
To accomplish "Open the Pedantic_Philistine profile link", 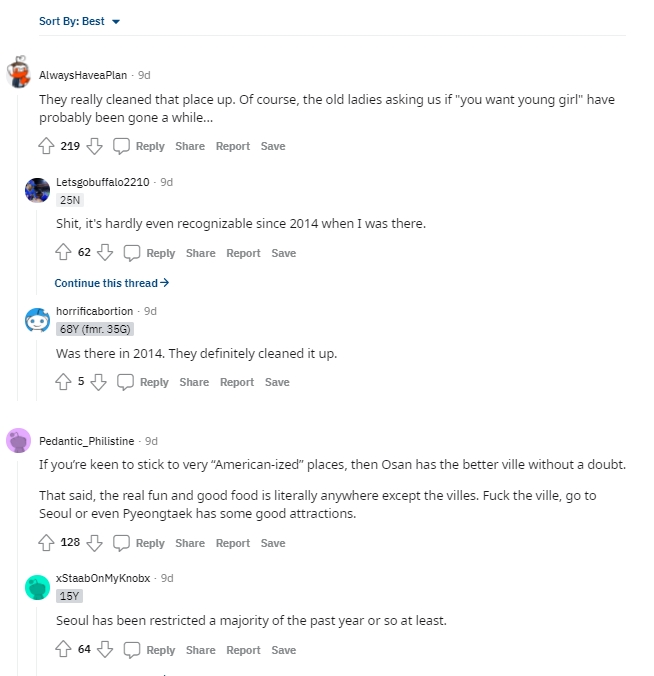I will click(87, 441).
